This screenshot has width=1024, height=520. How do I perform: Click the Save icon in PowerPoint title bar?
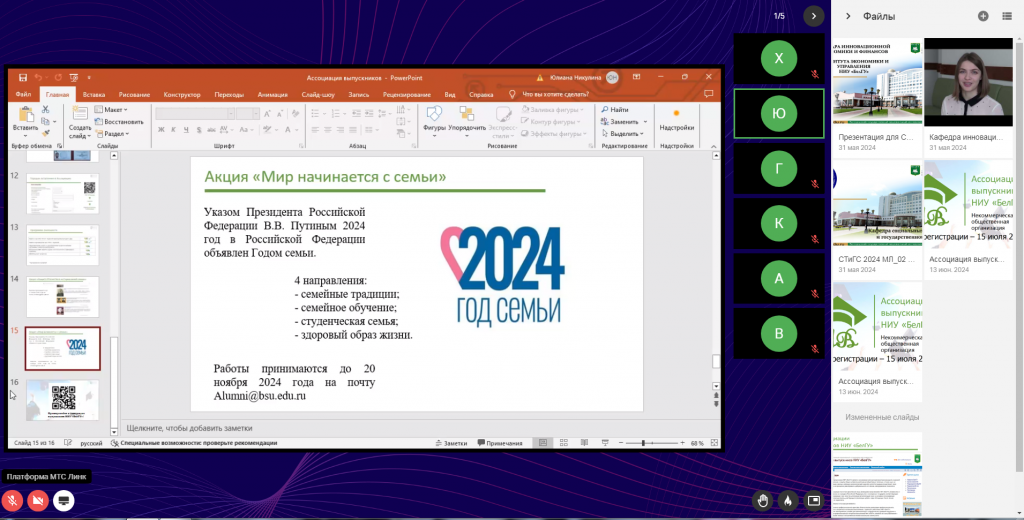point(23,78)
